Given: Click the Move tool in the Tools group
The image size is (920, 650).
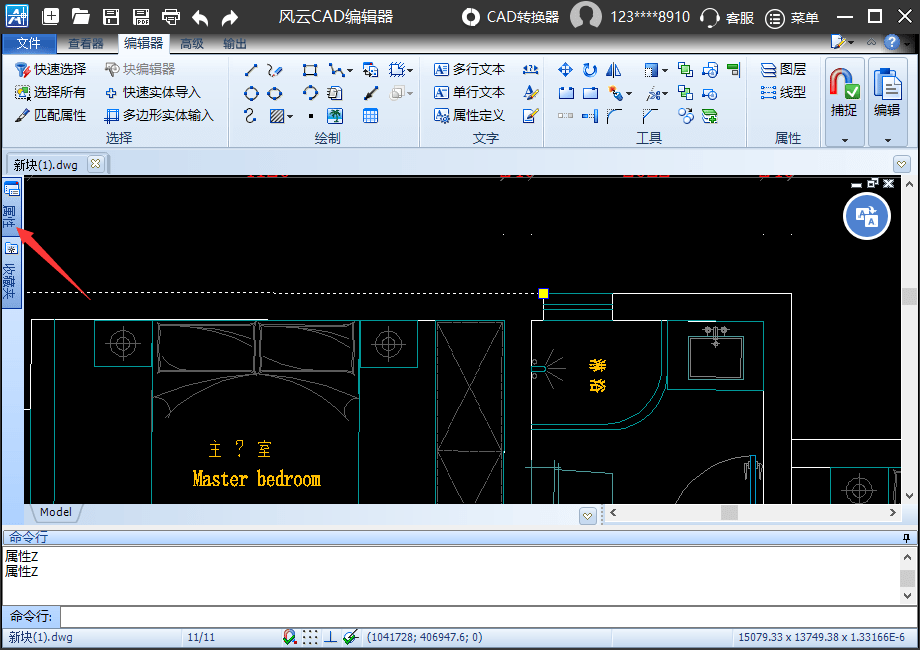Looking at the screenshot, I should [565, 70].
